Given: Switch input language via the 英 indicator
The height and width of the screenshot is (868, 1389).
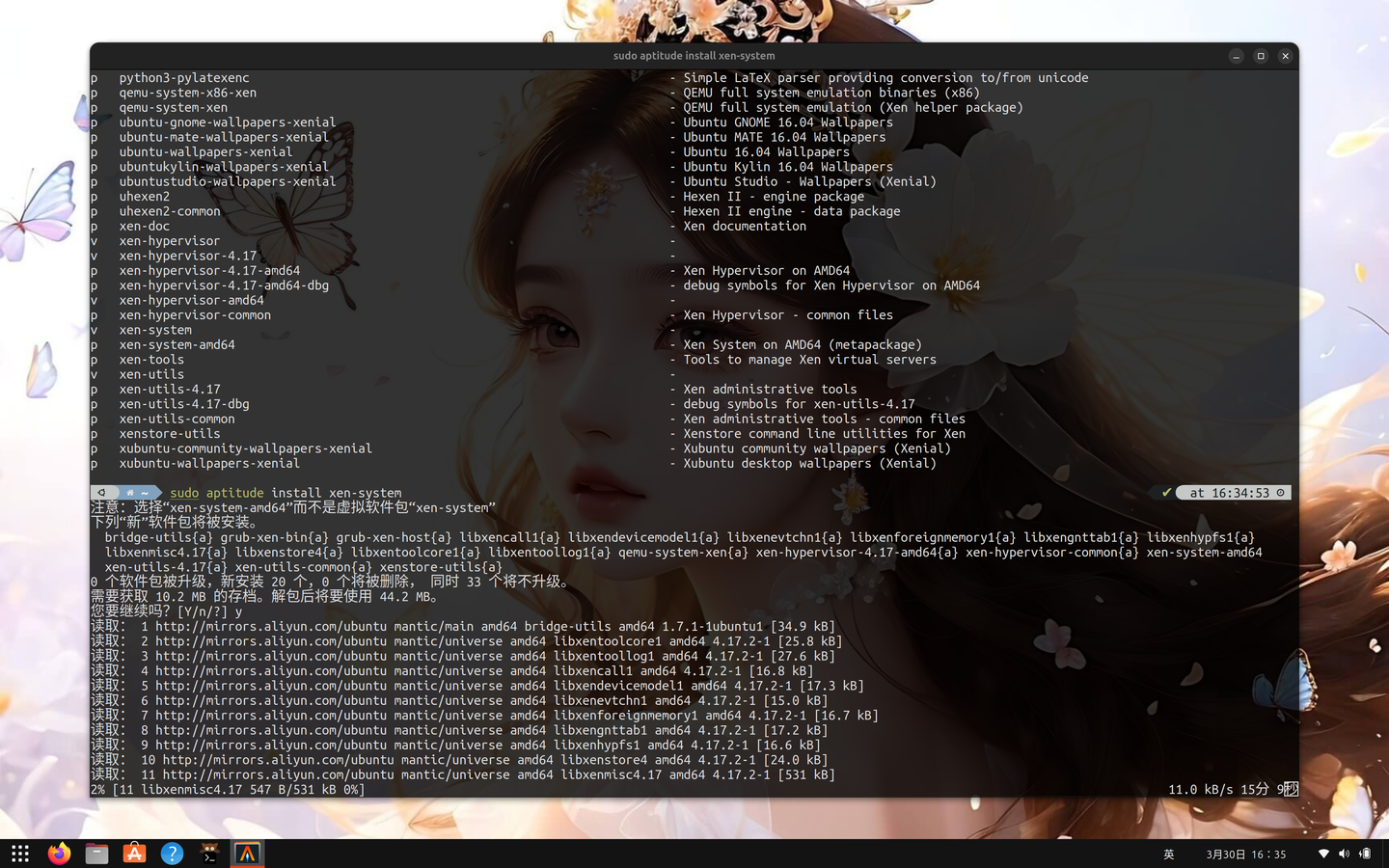Looking at the screenshot, I should pos(1168,854).
